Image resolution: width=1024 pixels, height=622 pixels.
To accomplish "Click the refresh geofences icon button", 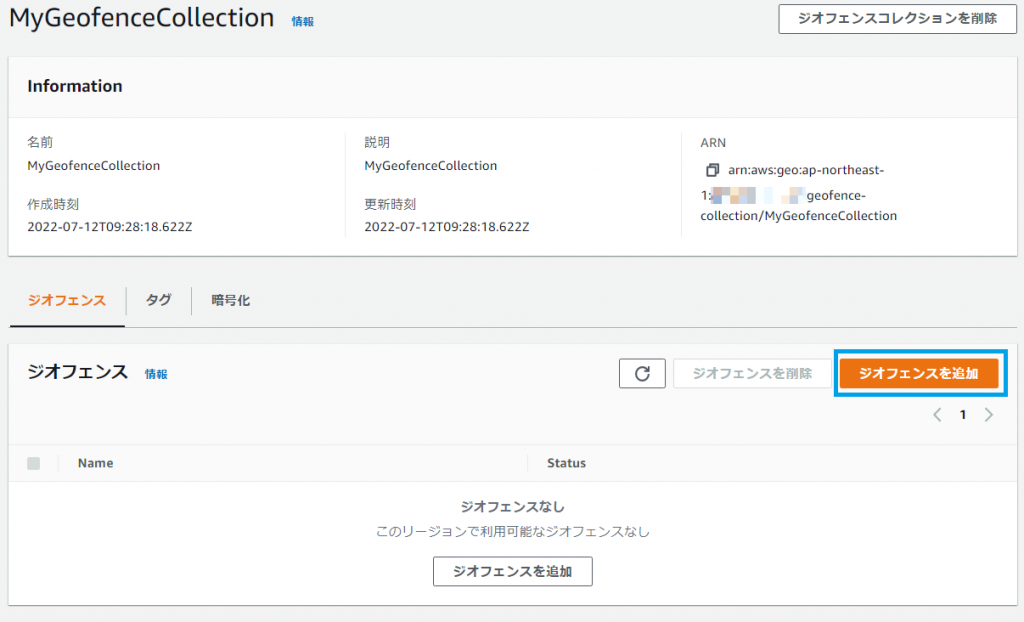I will point(642,374).
